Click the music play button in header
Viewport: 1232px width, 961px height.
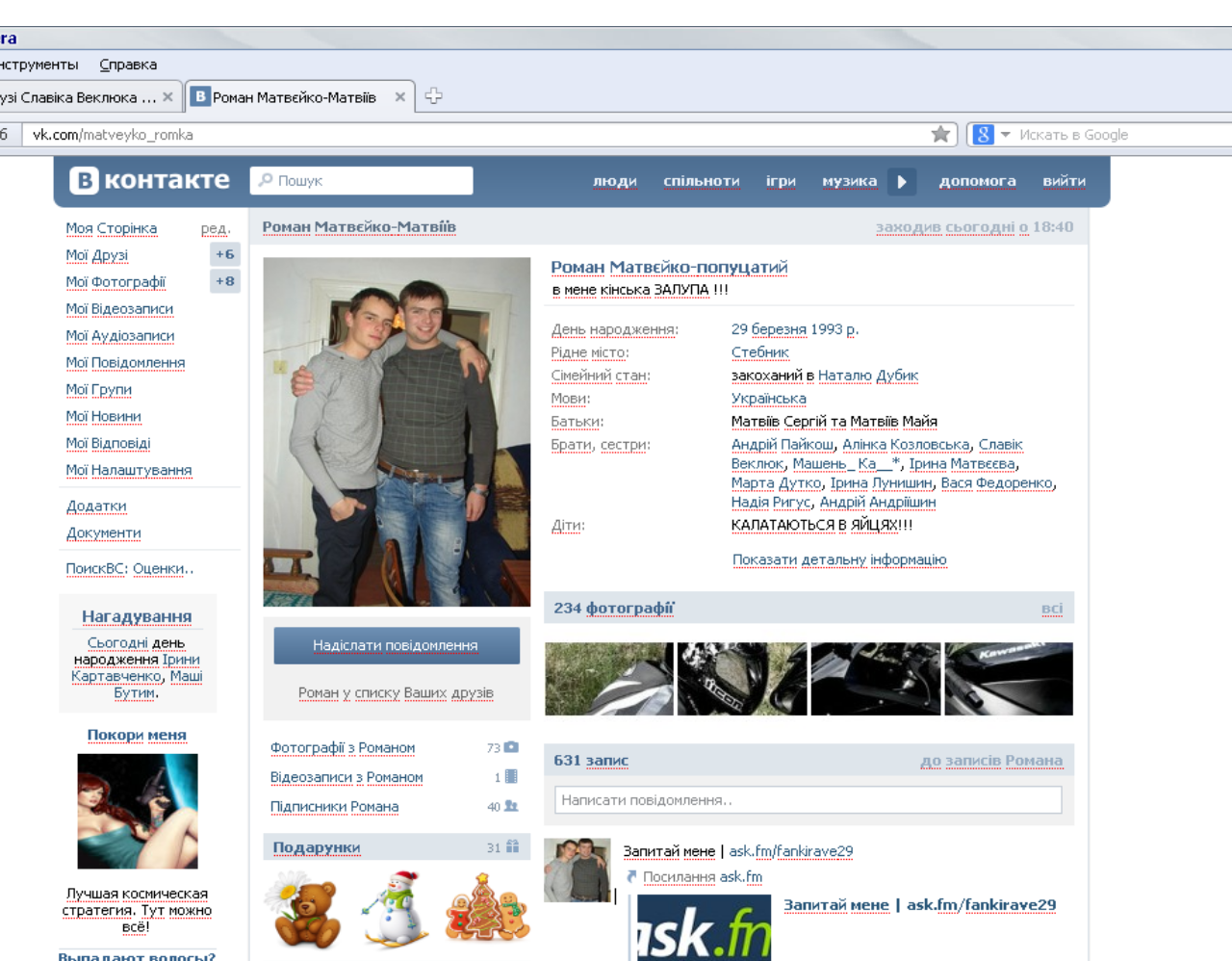tap(902, 181)
